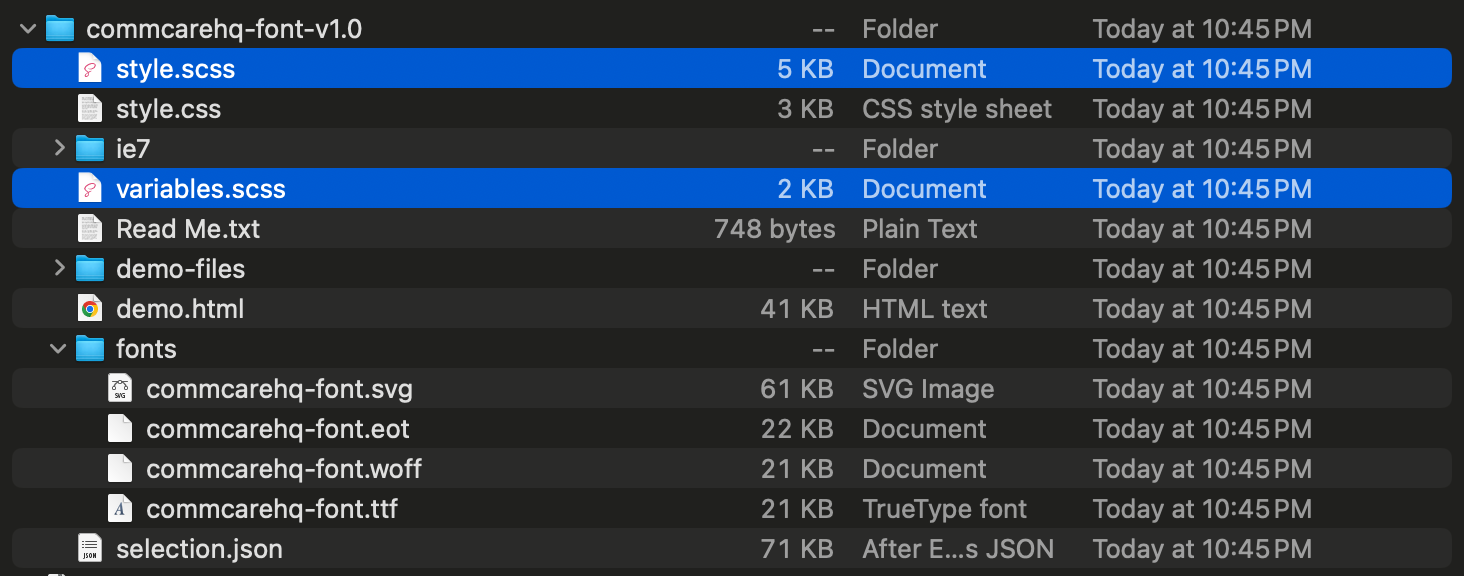Image resolution: width=1464 pixels, height=576 pixels.
Task: Click the variables.scss Sass file icon
Action: tap(90, 189)
